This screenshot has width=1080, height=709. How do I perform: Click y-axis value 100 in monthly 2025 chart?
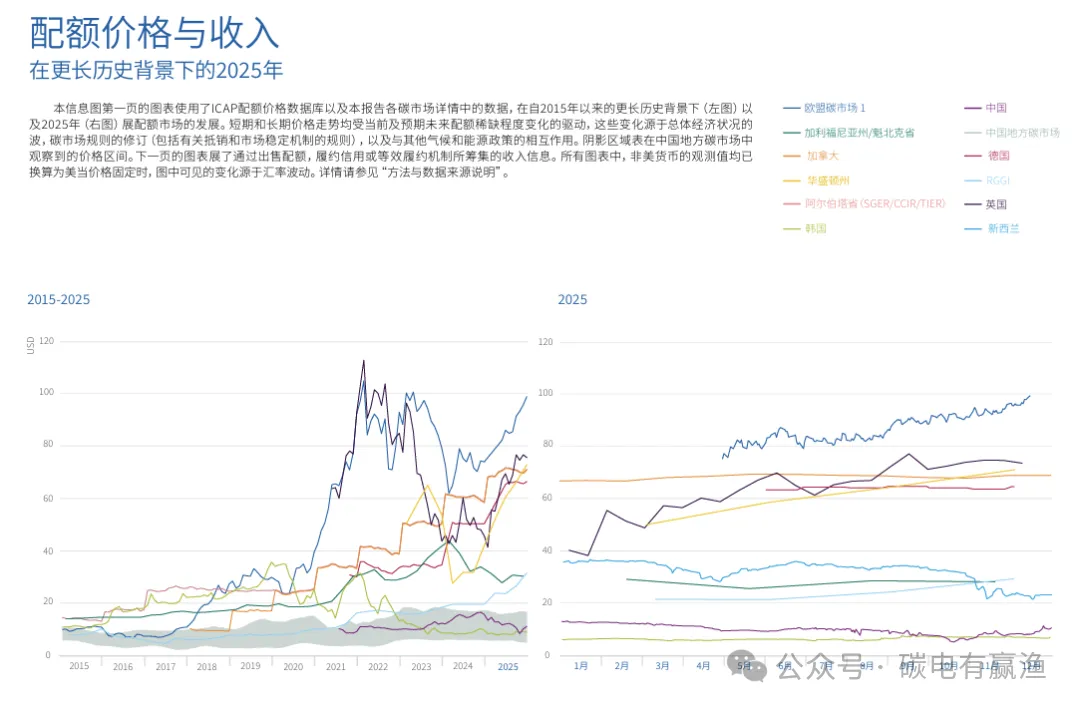[545, 393]
